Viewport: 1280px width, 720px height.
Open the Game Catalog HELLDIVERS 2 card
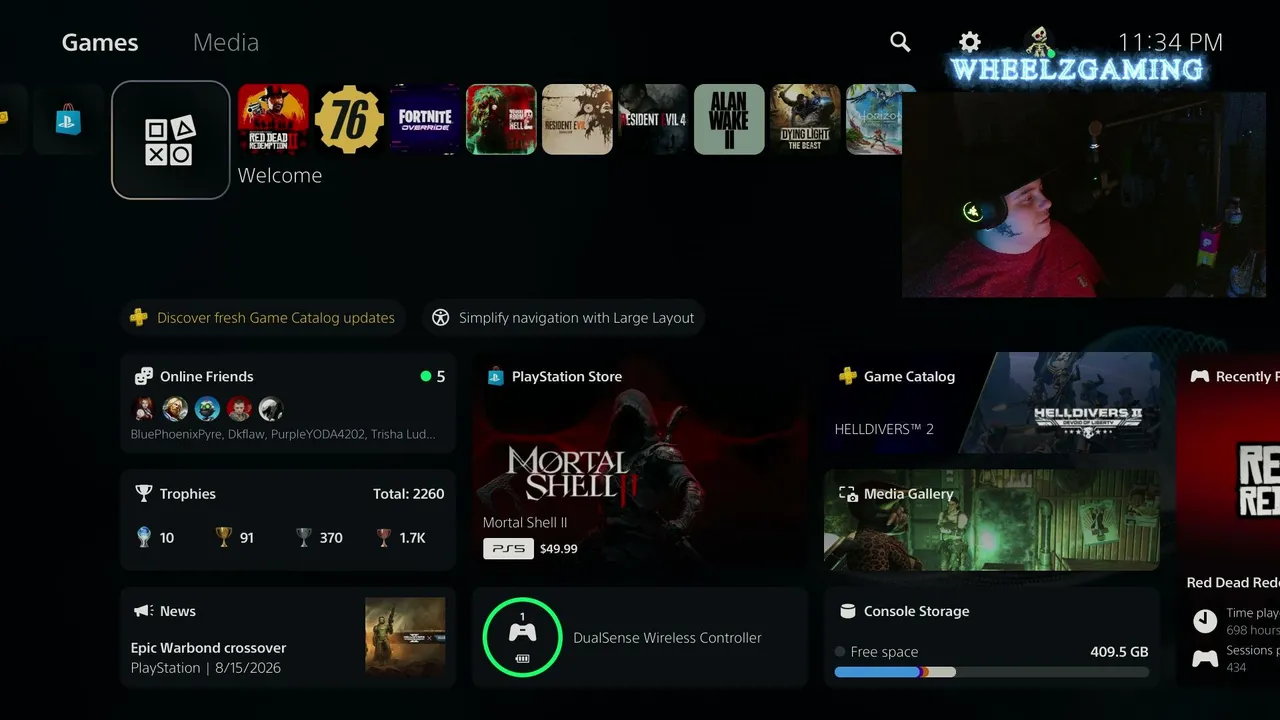(992, 403)
